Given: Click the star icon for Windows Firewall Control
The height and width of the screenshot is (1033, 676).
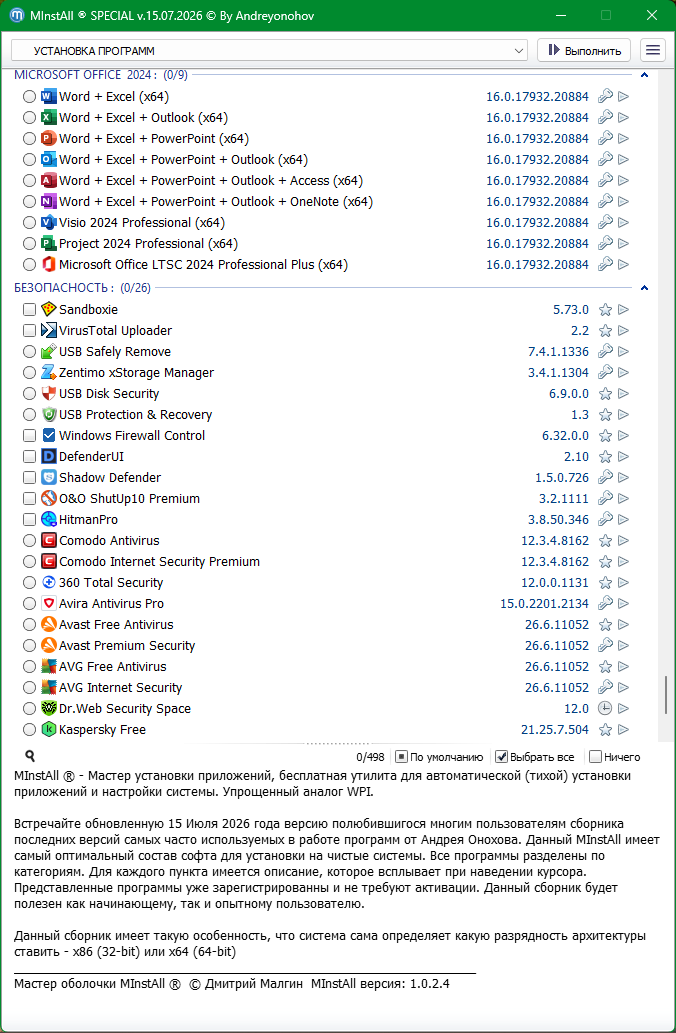Looking at the screenshot, I should point(605,436).
